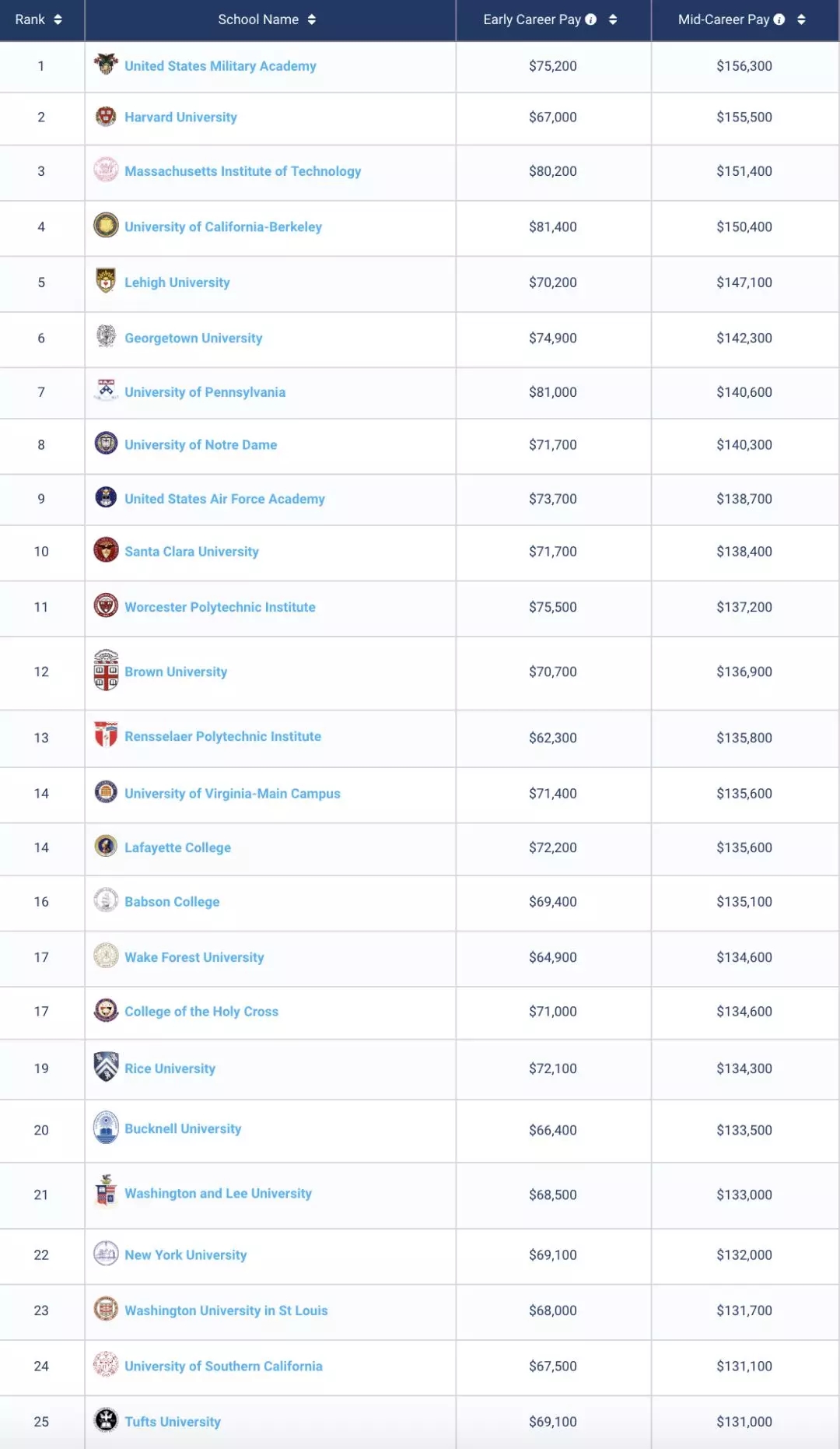This screenshot has height=1449, width=840.
Task: Sort by Mid-Career Pay arrows
Action: tap(801, 19)
